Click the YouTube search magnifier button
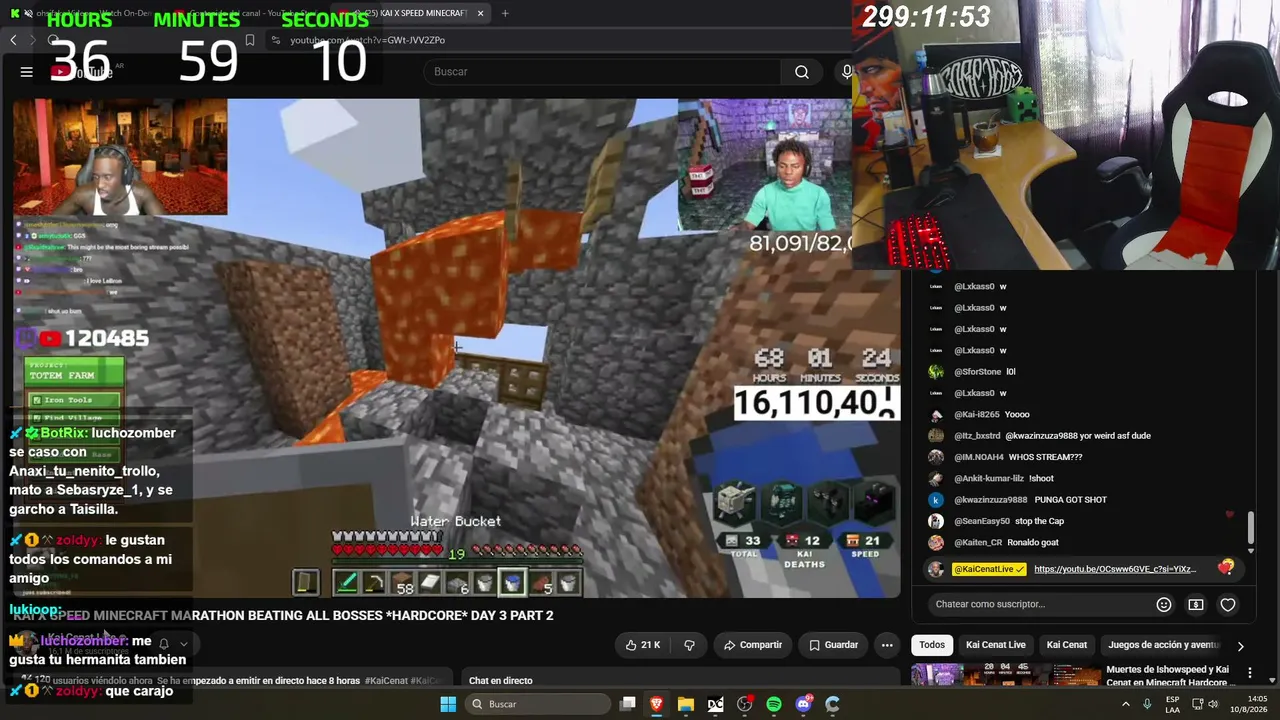The image size is (1280, 720). click(x=802, y=72)
